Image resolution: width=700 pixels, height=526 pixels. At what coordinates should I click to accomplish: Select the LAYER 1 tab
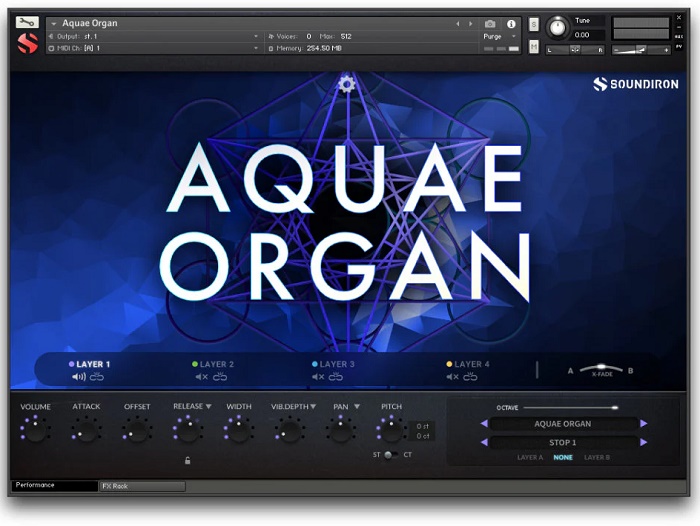click(89, 364)
